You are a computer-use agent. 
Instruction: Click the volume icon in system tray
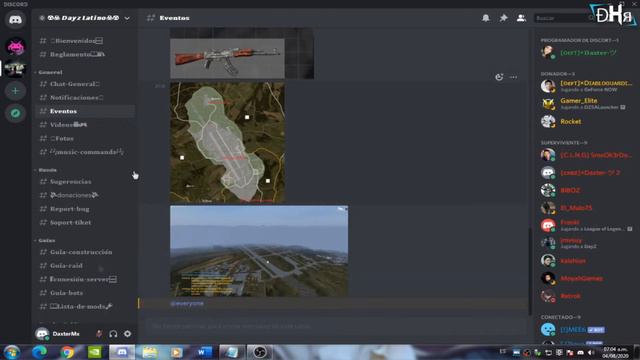pyautogui.click(x=591, y=353)
